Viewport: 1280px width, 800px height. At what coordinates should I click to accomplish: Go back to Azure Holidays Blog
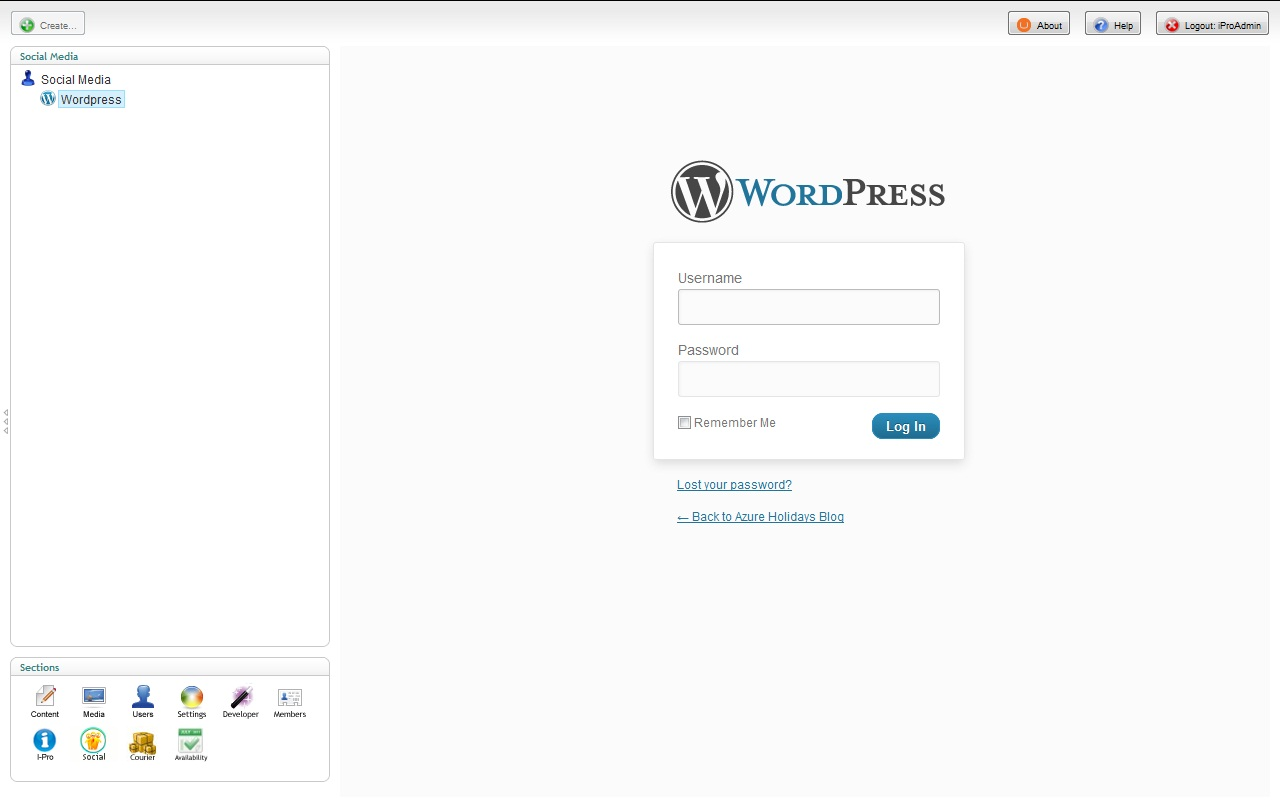760,517
